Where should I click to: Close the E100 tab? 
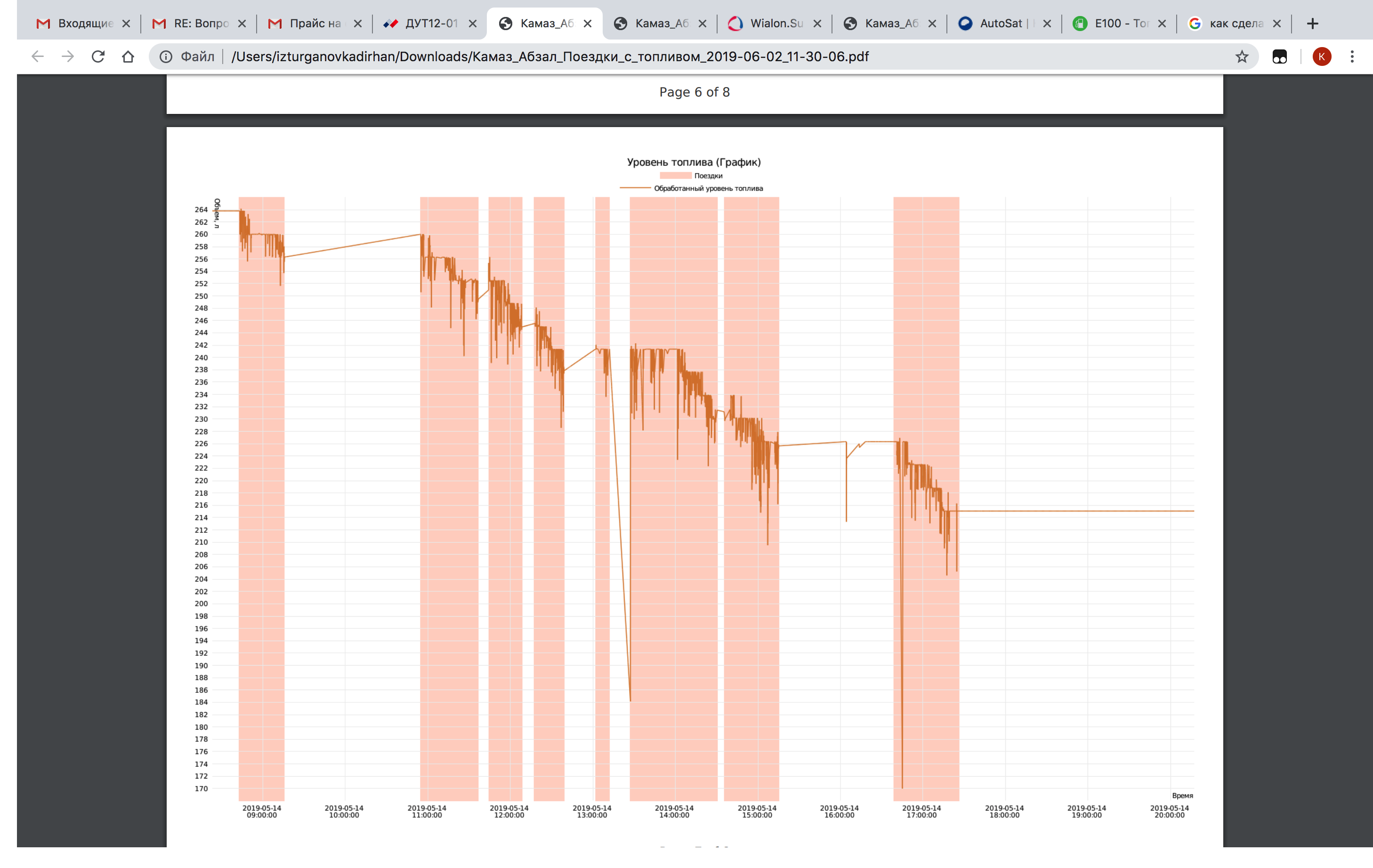pyautogui.click(x=1162, y=24)
